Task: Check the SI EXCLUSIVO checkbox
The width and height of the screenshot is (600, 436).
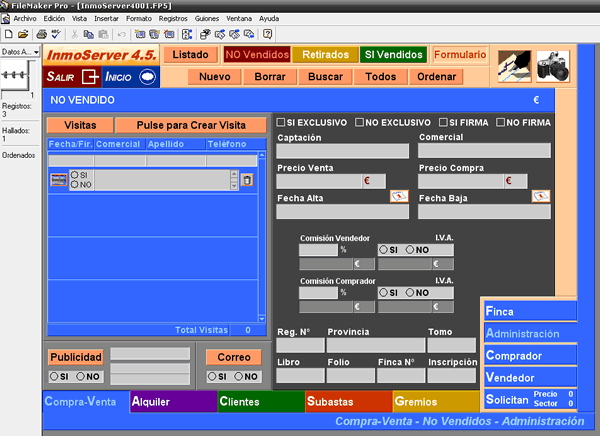Action: [x=281, y=122]
